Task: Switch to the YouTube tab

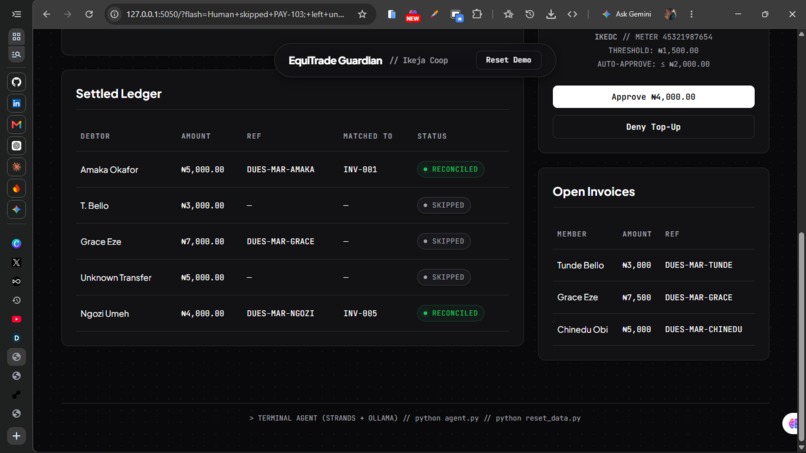Action: [16, 319]
